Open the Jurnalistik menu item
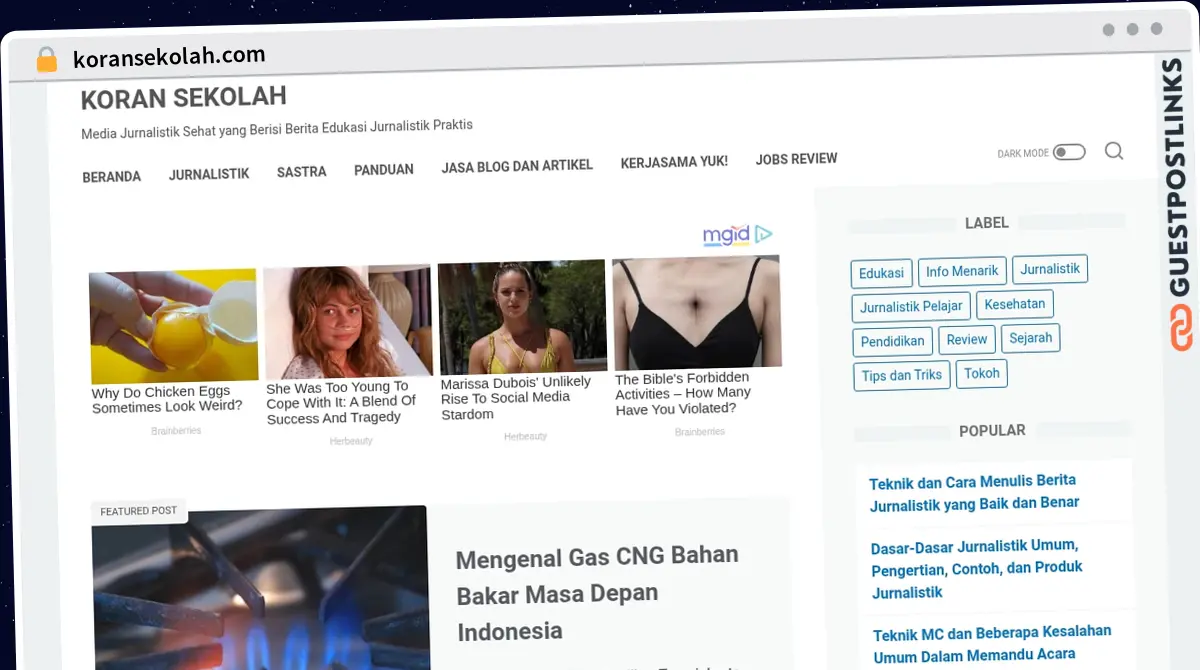 click(x=209, y=174)
